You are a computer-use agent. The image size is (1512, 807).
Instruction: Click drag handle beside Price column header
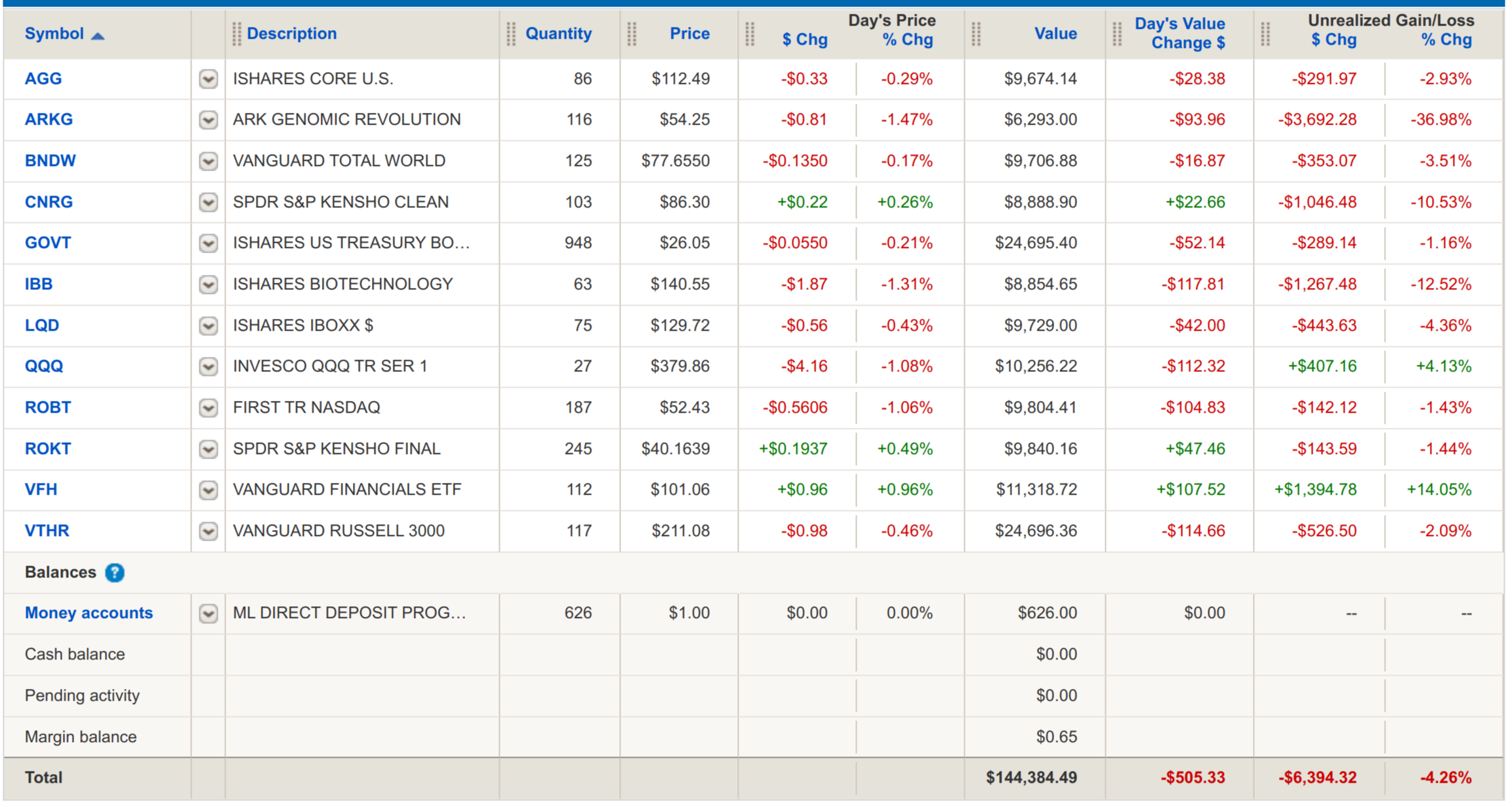coord(632,34)
